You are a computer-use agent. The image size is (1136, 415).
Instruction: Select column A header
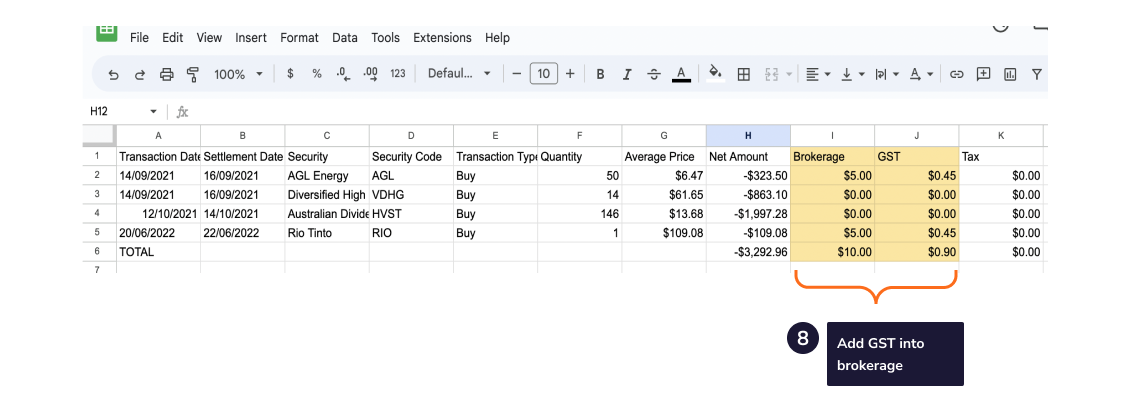[x=159, y=135]
